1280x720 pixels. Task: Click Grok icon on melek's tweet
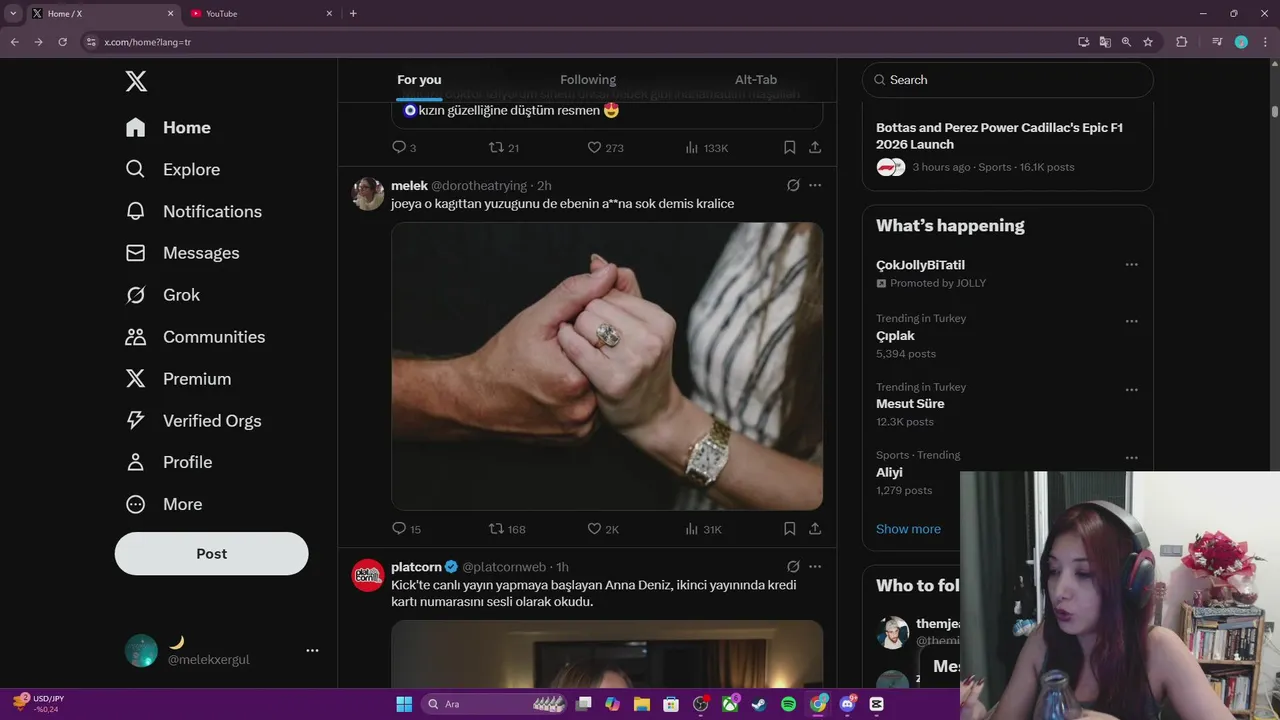pos(793,185)
